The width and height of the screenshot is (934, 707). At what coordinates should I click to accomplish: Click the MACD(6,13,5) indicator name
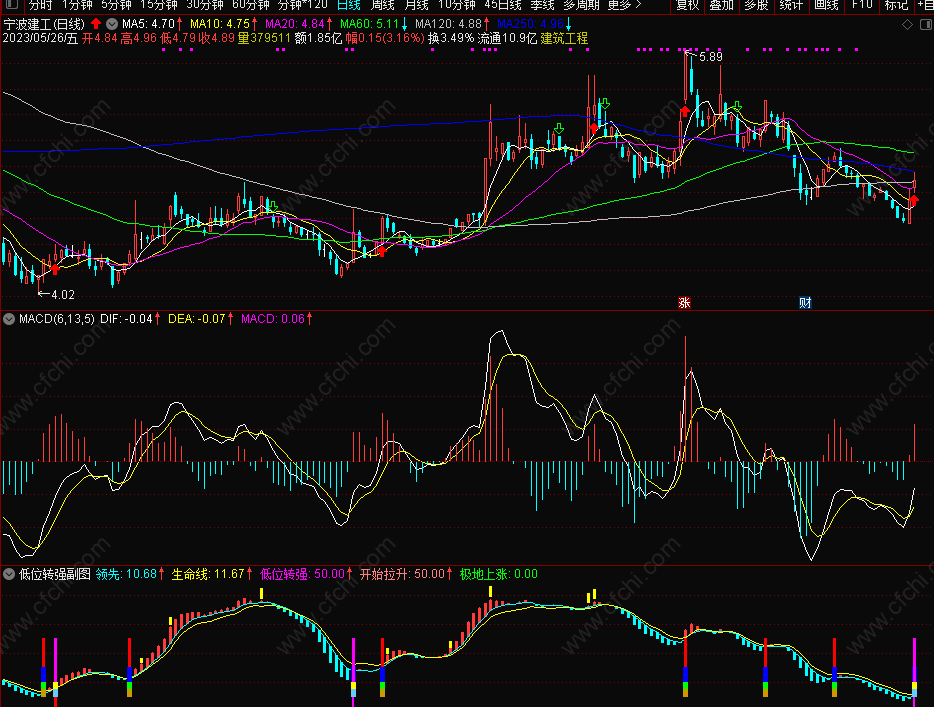pos(57,319)
